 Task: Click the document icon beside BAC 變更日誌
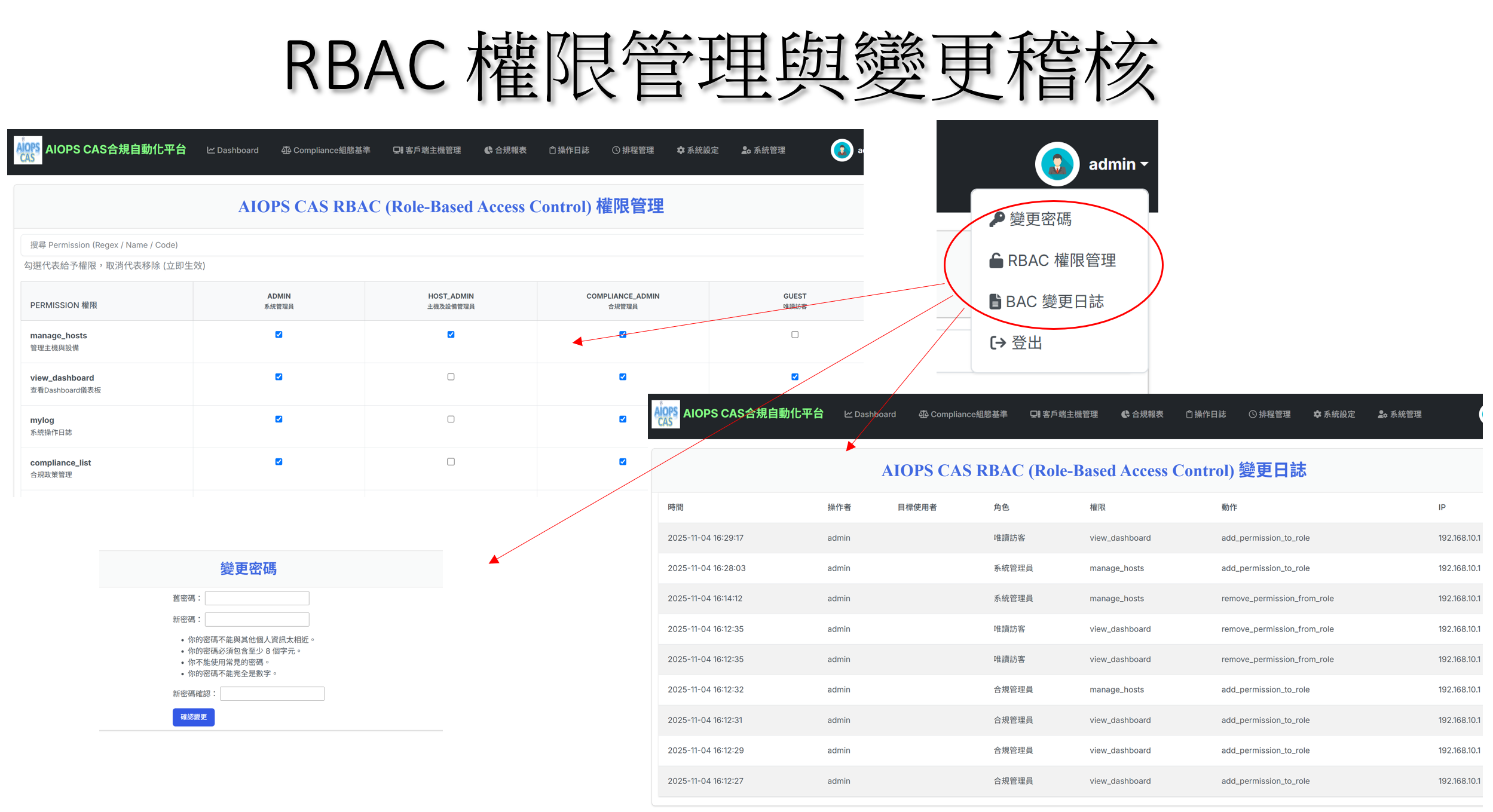(x=995, y=302)
